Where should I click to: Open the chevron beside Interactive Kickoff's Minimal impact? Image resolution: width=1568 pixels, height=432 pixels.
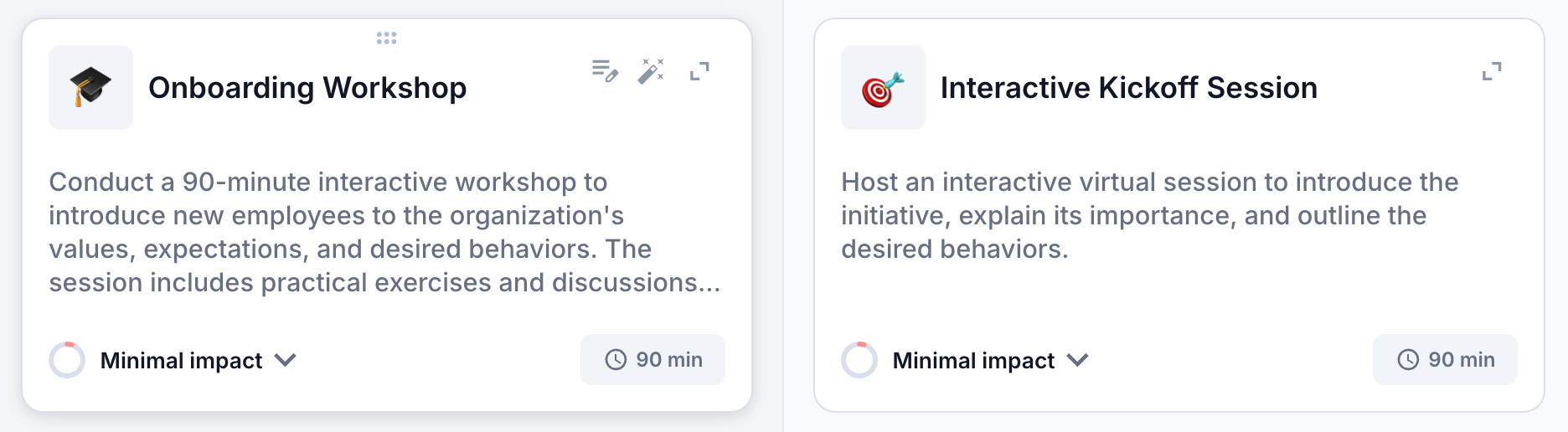1078,360
